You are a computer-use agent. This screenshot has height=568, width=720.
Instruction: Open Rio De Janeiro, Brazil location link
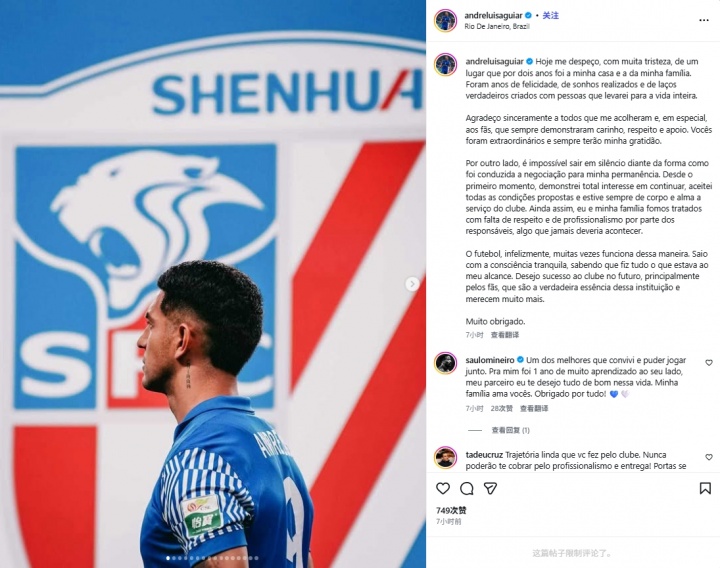pos(497,27)
